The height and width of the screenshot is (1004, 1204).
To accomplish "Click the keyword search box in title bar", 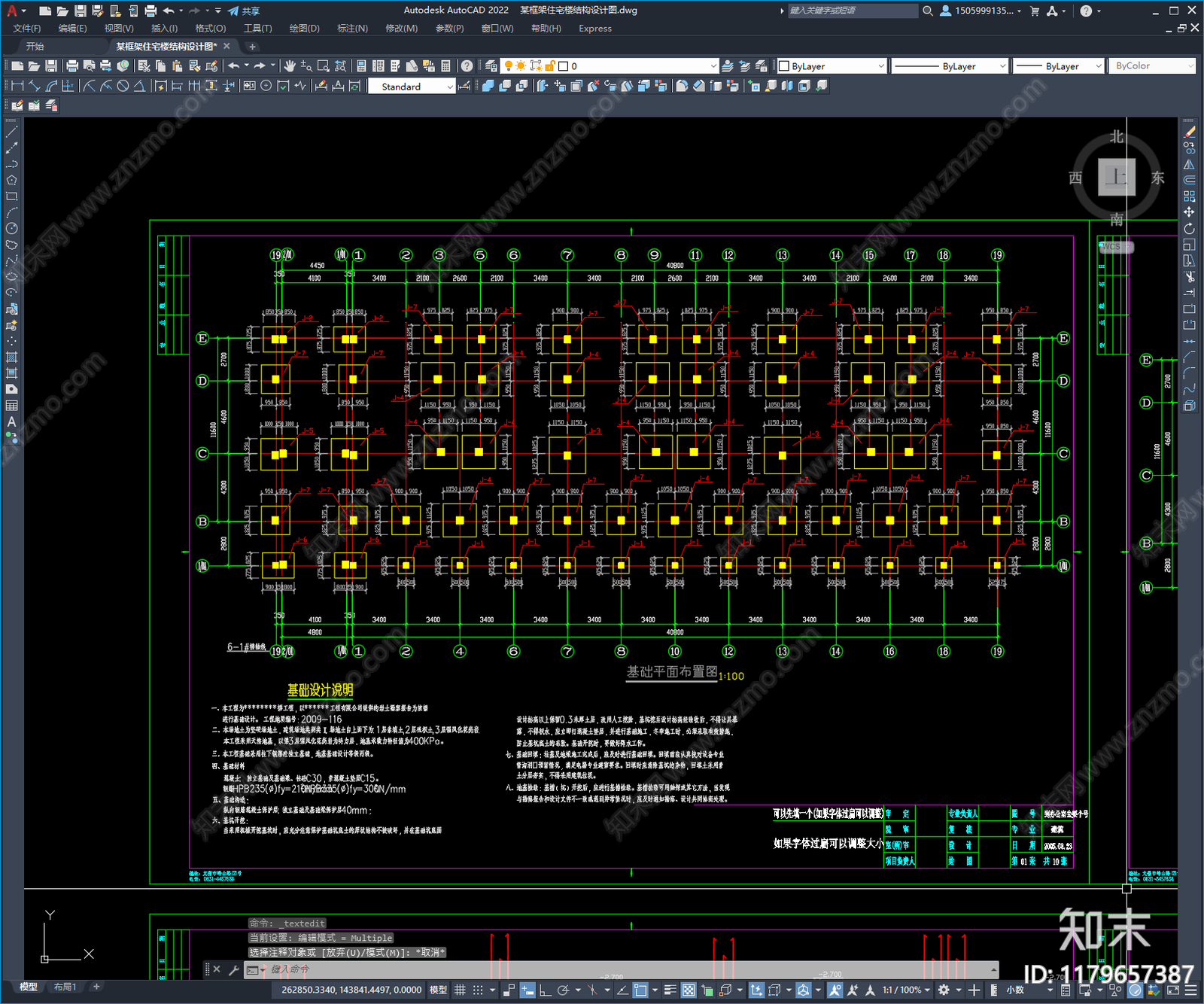I will 853,11.
